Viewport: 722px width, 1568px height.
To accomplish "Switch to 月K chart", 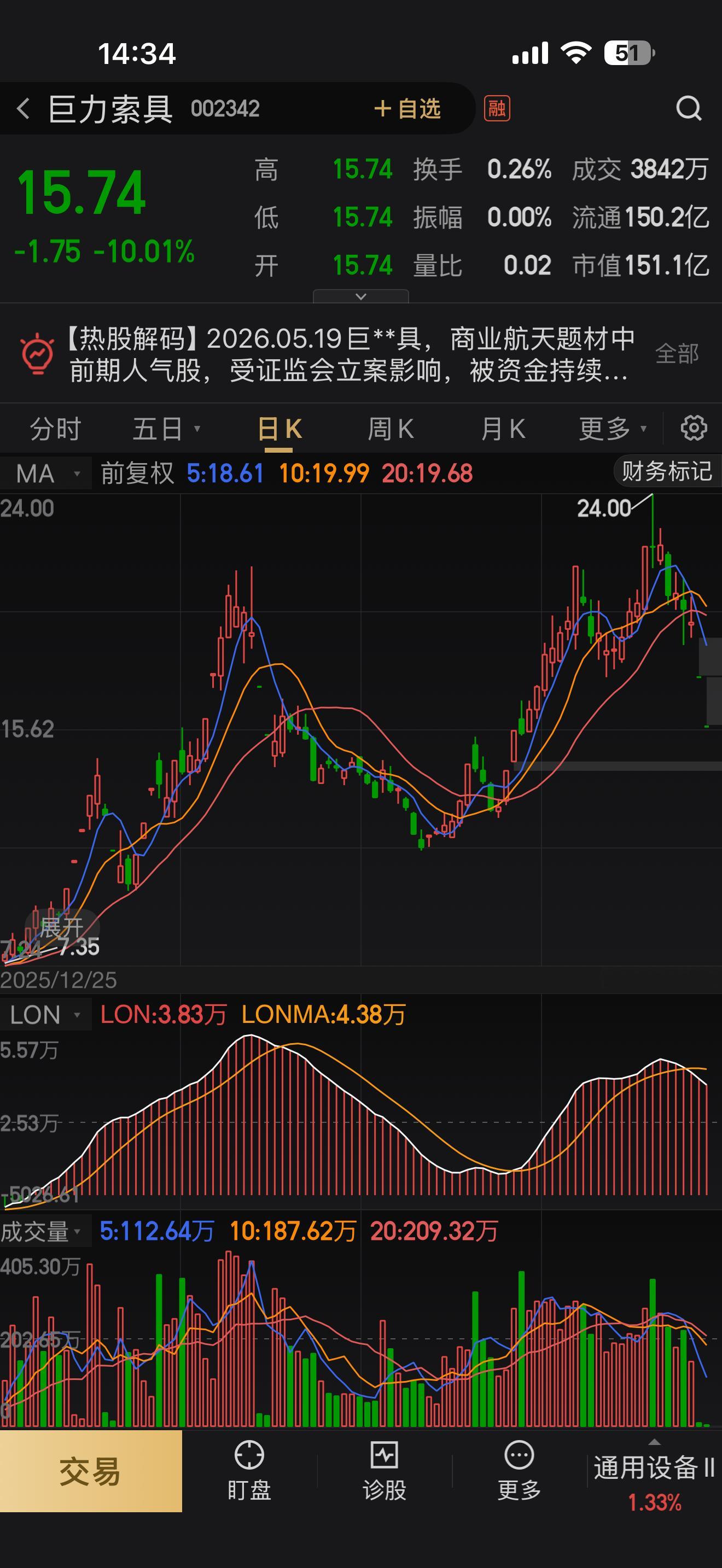I will [503, 429].
